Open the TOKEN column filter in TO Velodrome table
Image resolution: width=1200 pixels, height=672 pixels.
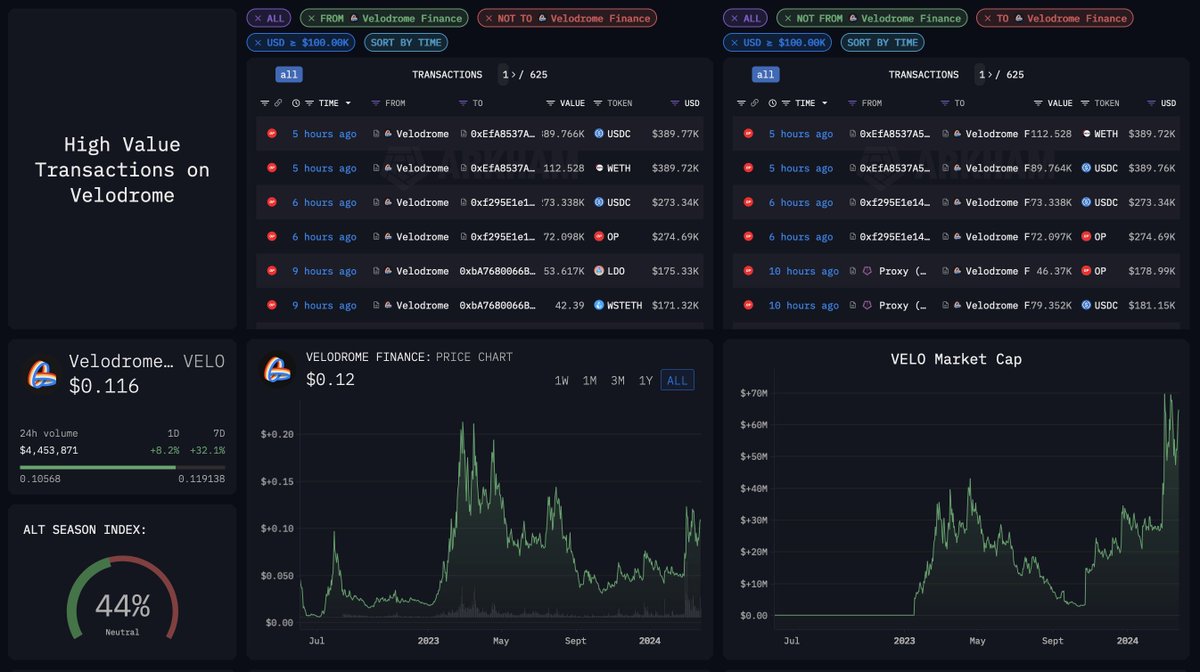tap(1085, 103)
